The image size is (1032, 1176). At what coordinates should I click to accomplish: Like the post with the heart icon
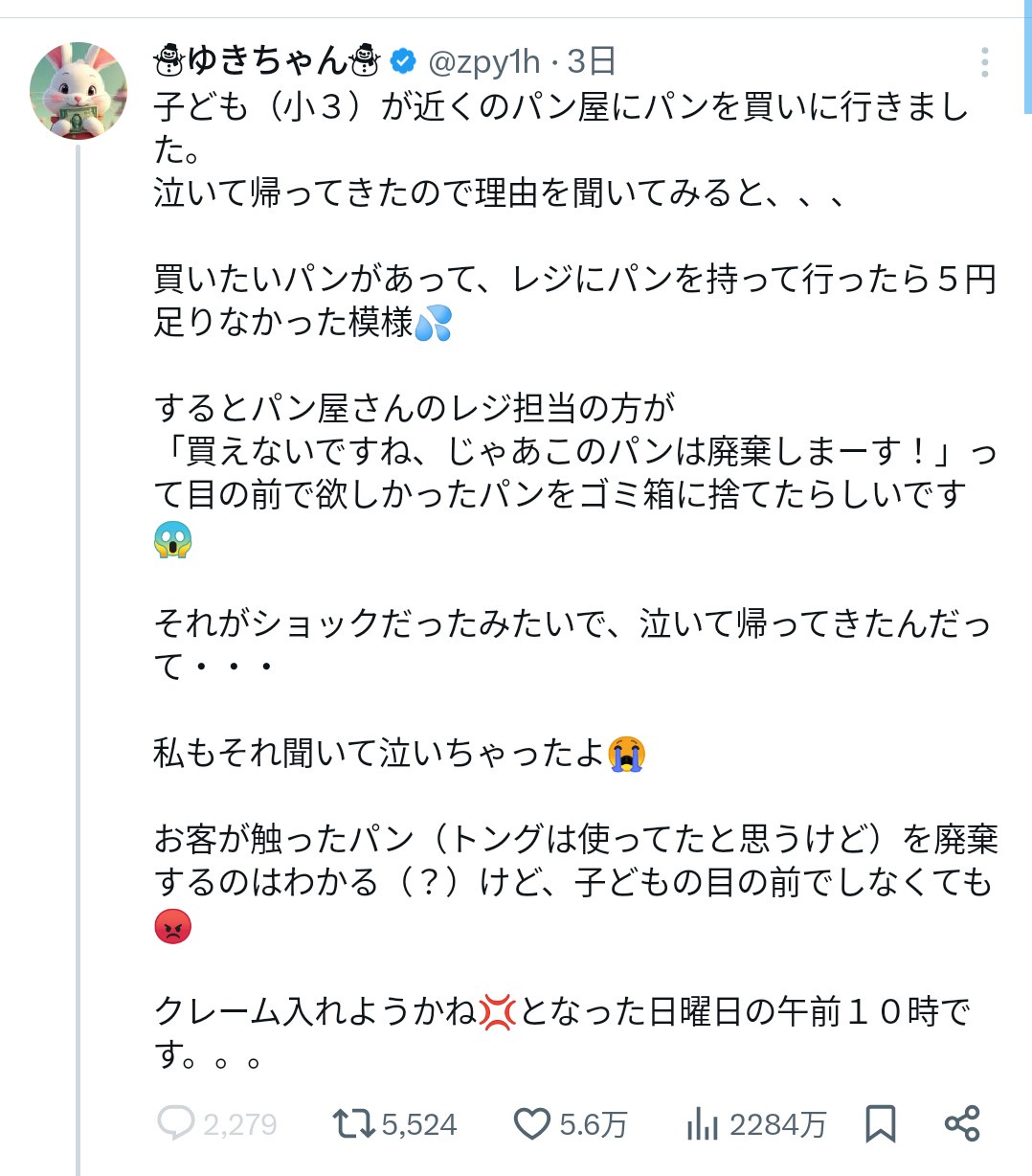(532, 1123)
